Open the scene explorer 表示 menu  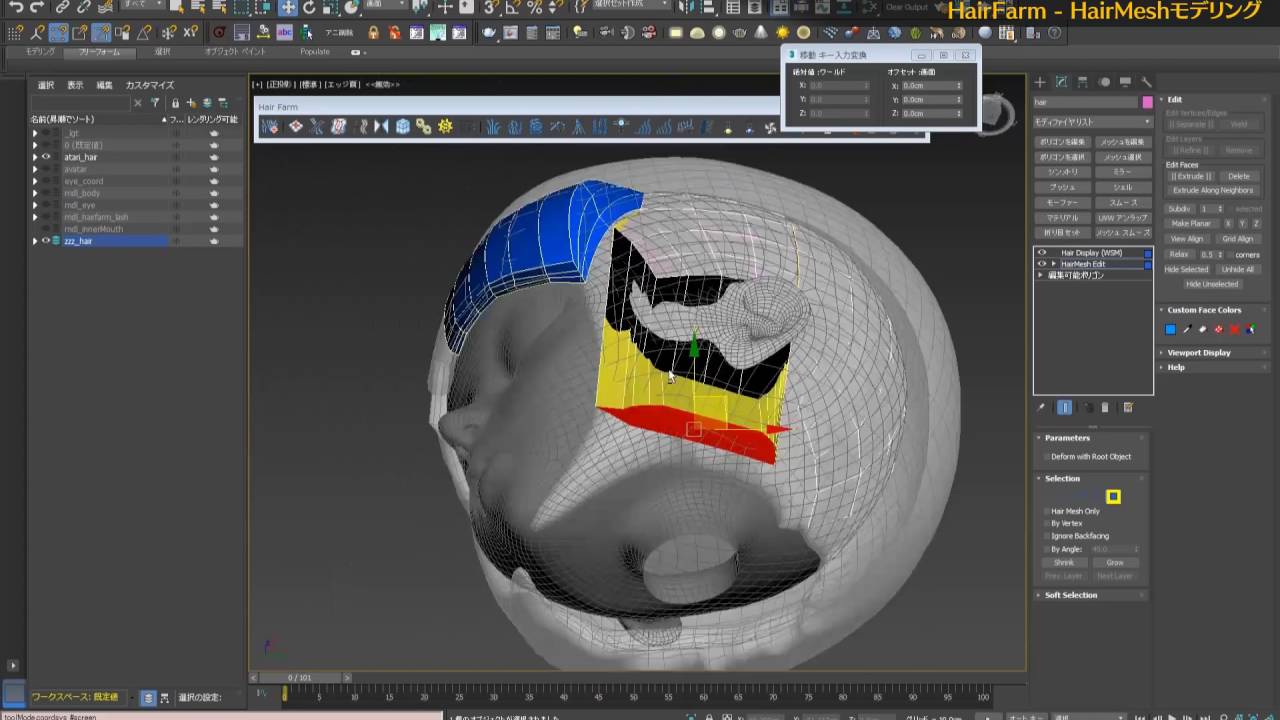tap(75, 85)
